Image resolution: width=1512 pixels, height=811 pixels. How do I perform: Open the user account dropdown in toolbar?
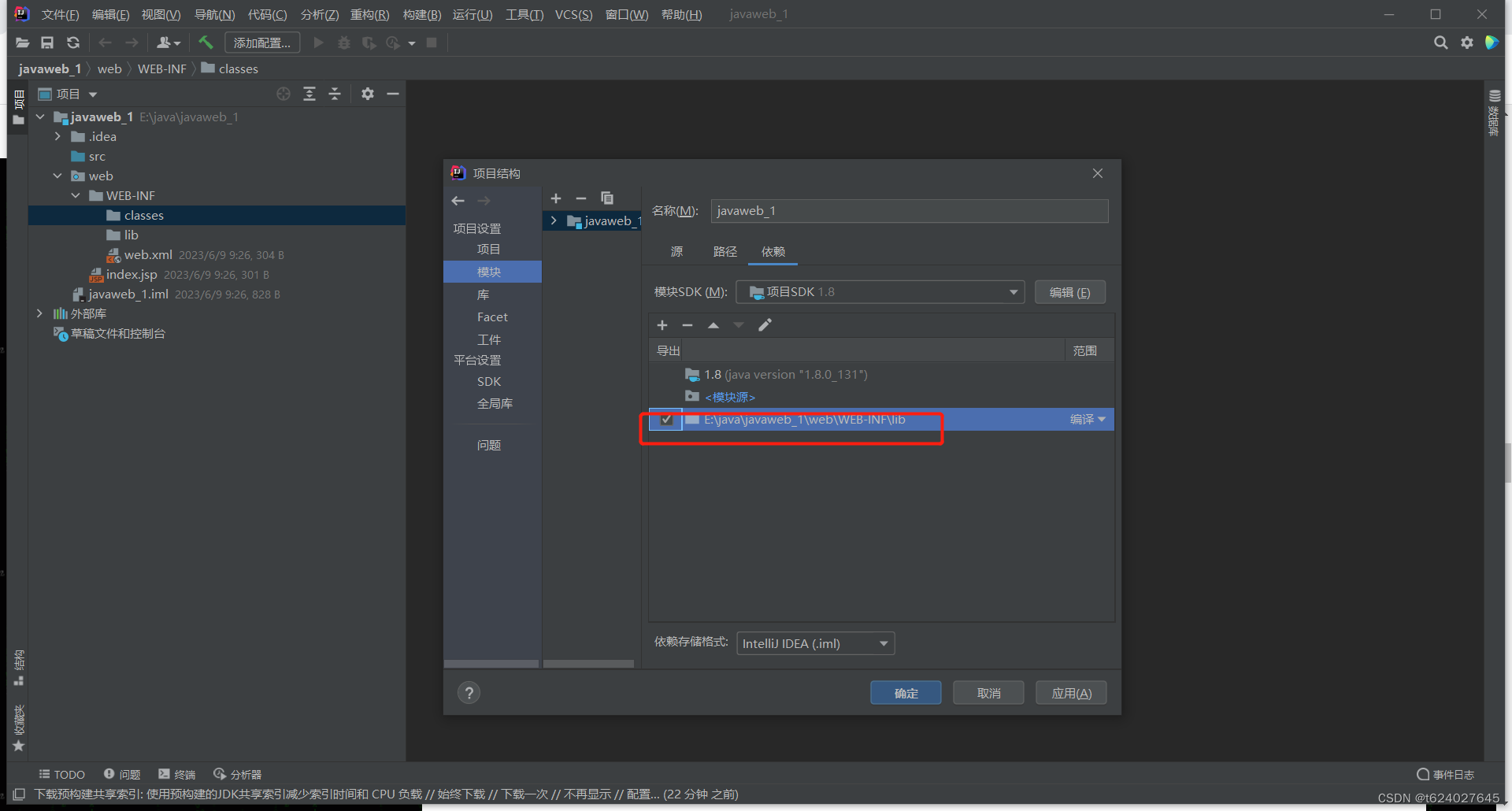[x=169, y=43]
